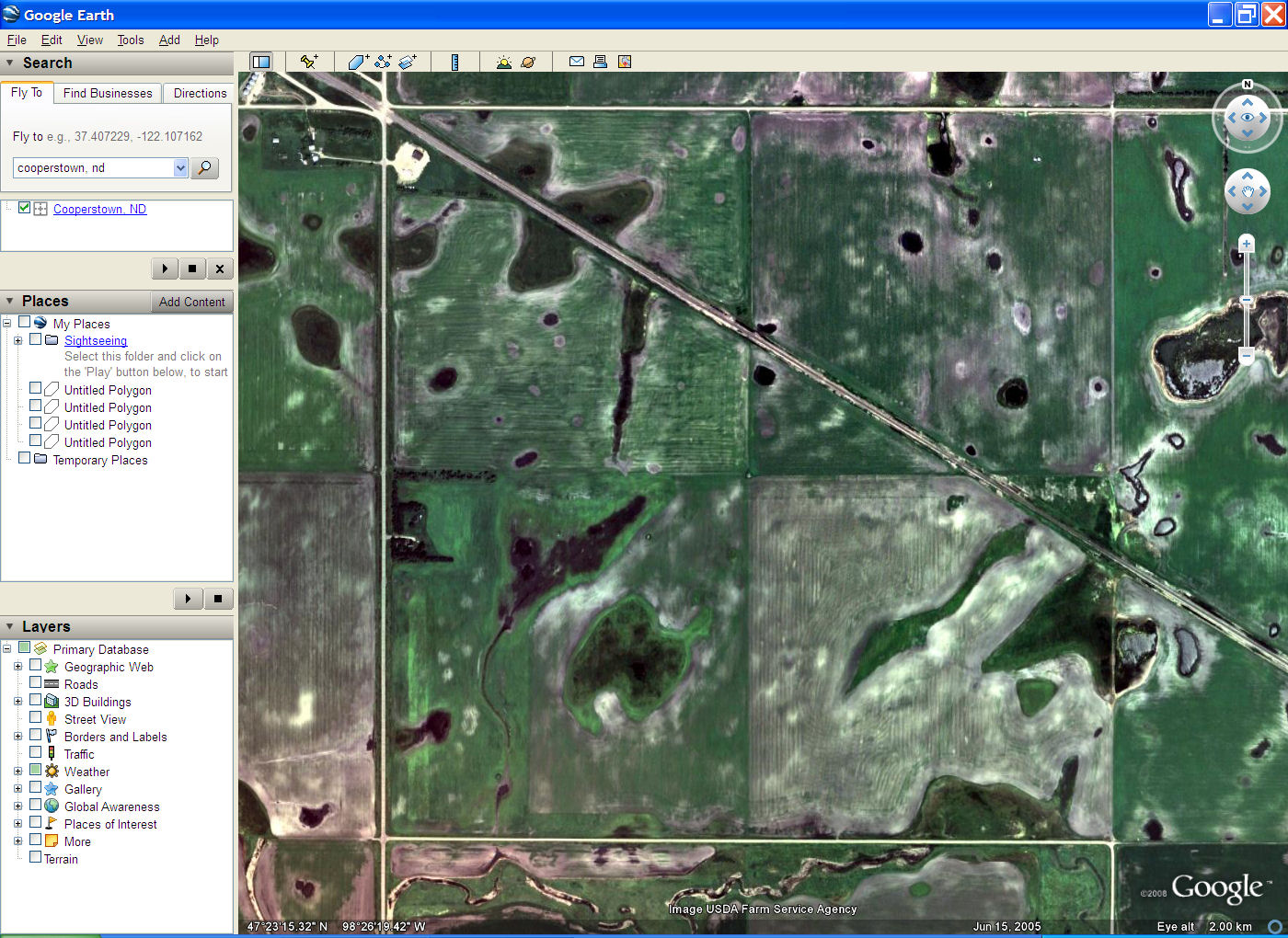
Task: Zoom out with the minus button
Action: tap(1247, 355)
